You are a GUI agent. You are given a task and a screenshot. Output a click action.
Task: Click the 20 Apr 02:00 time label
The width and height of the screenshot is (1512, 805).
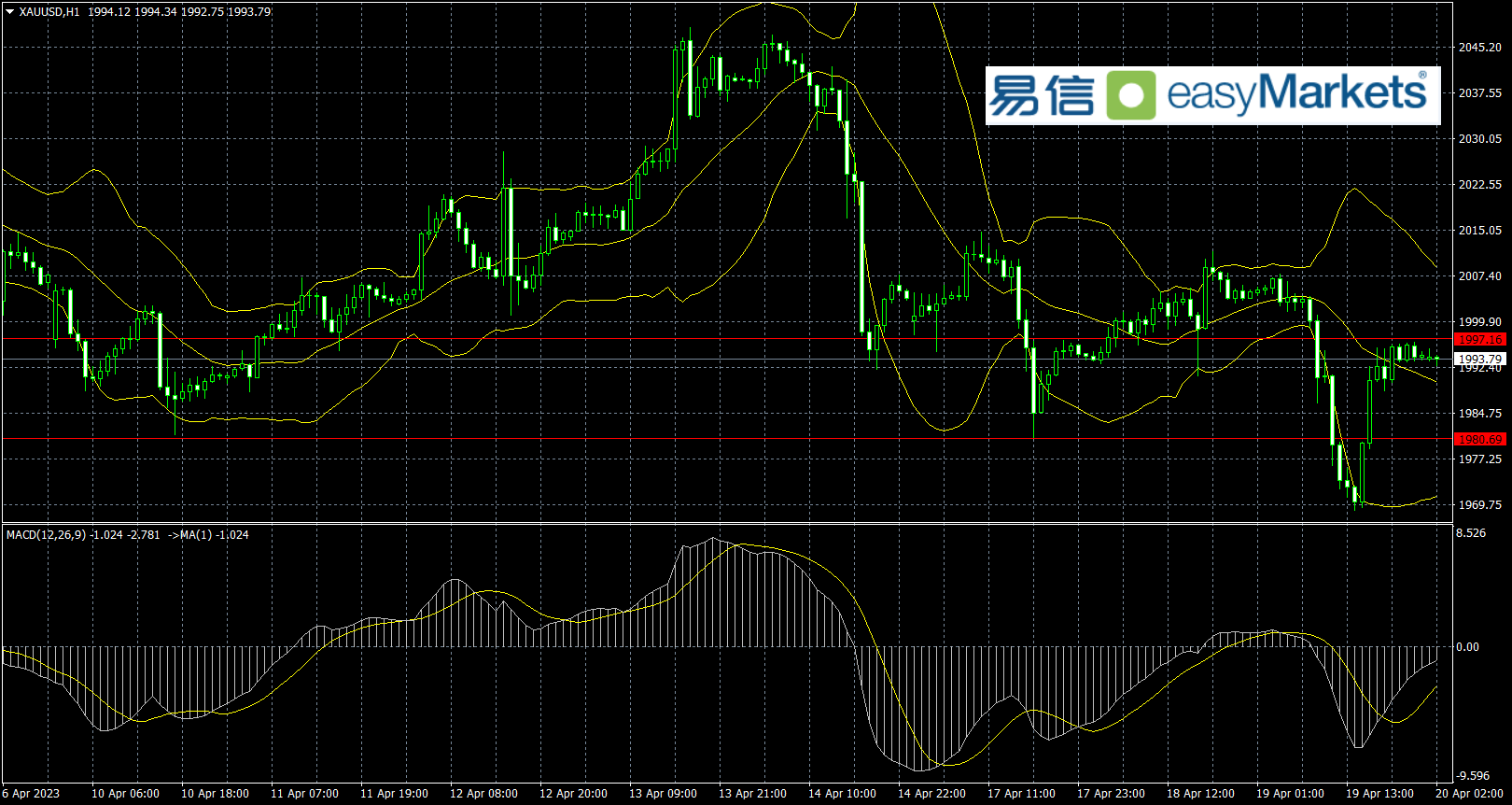click(x=1469, y=794)
